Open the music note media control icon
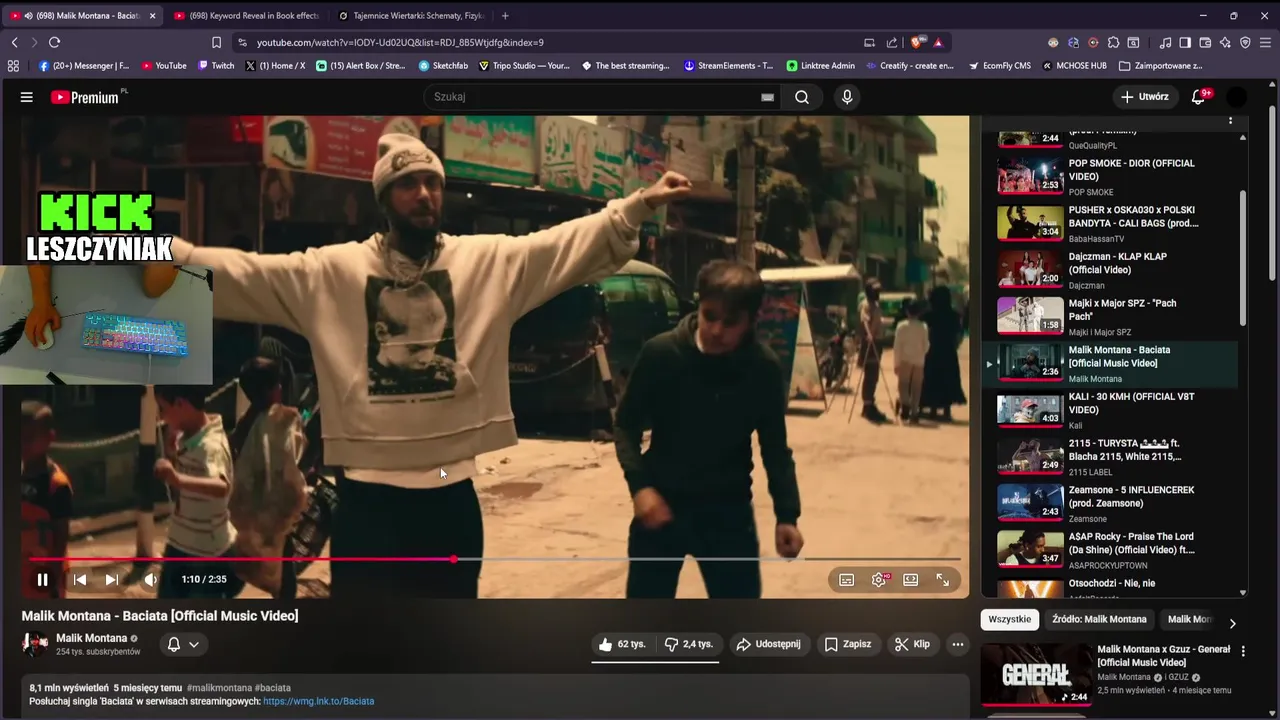This screenshot has height=720, width=1280. [1165, 42]
